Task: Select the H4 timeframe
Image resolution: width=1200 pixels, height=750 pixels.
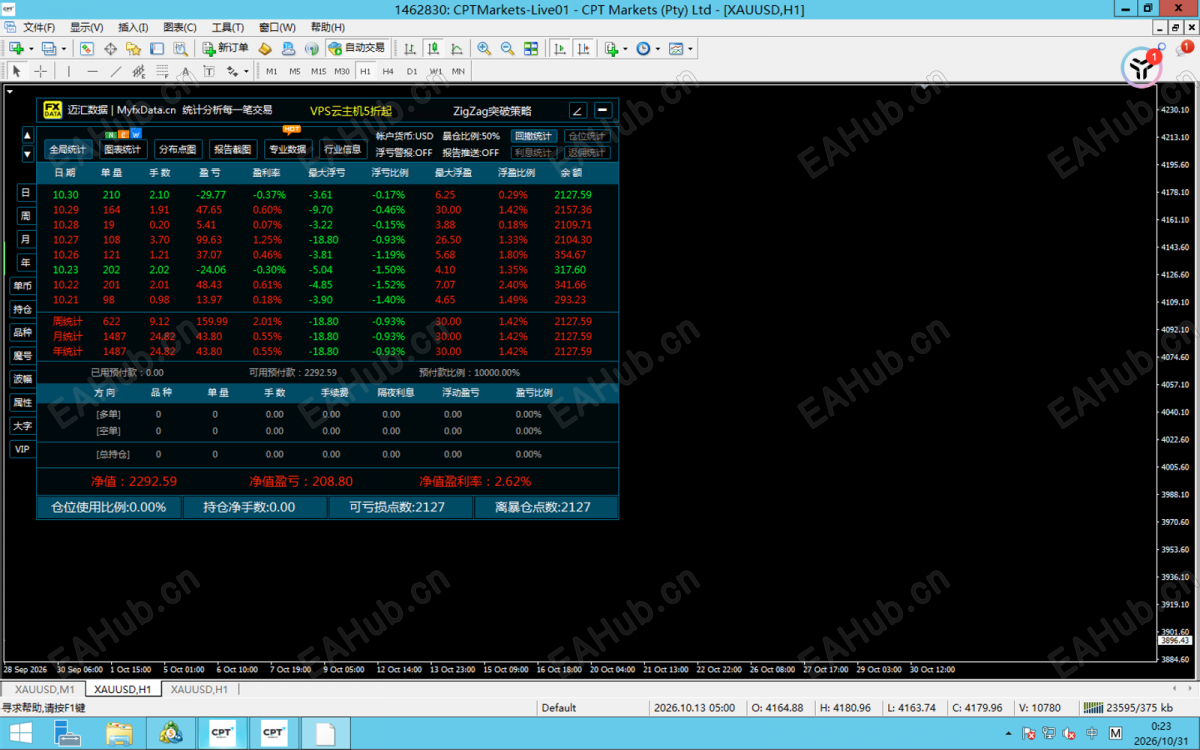Action: (388, 71)
